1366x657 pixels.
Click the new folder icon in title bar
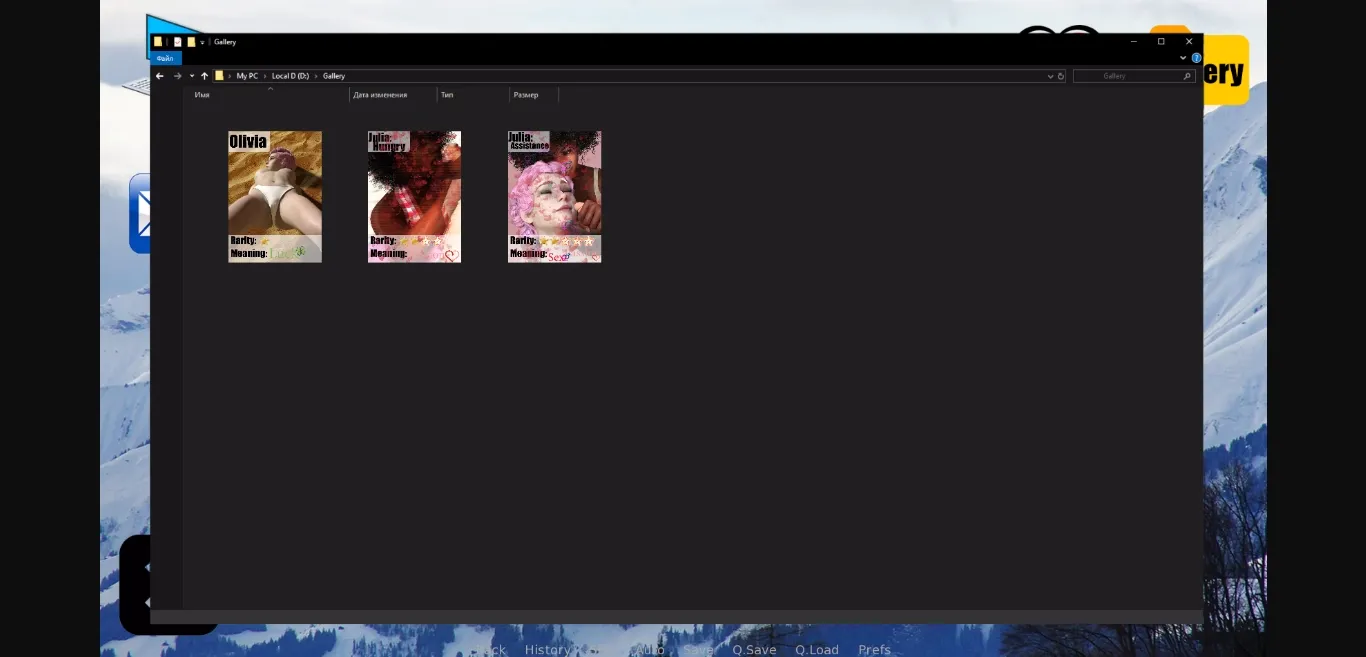pyautogui.click(x=191, y=42)
